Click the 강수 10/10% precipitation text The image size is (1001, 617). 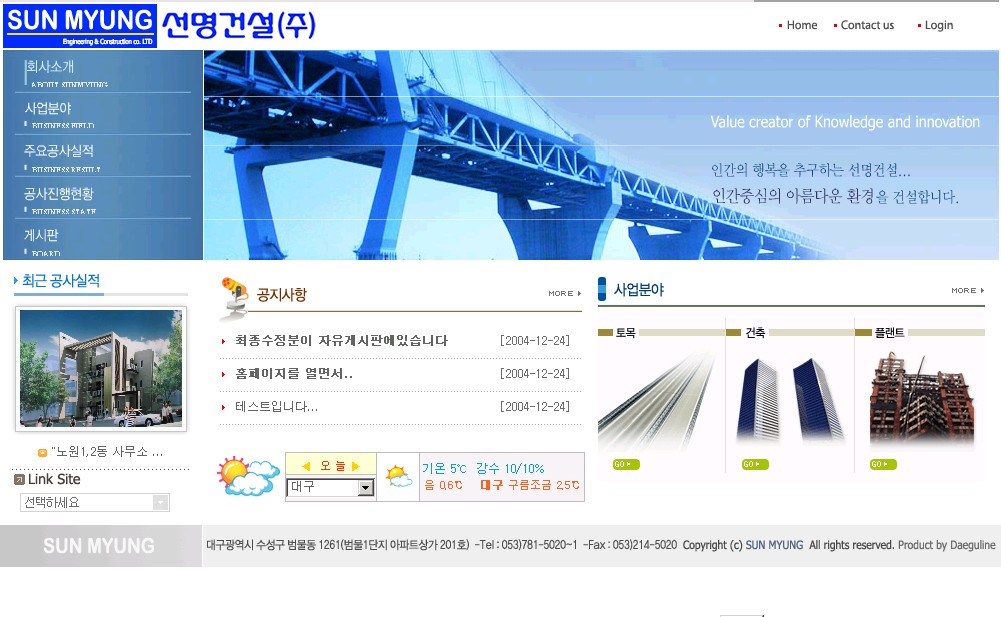coord(510,469)
